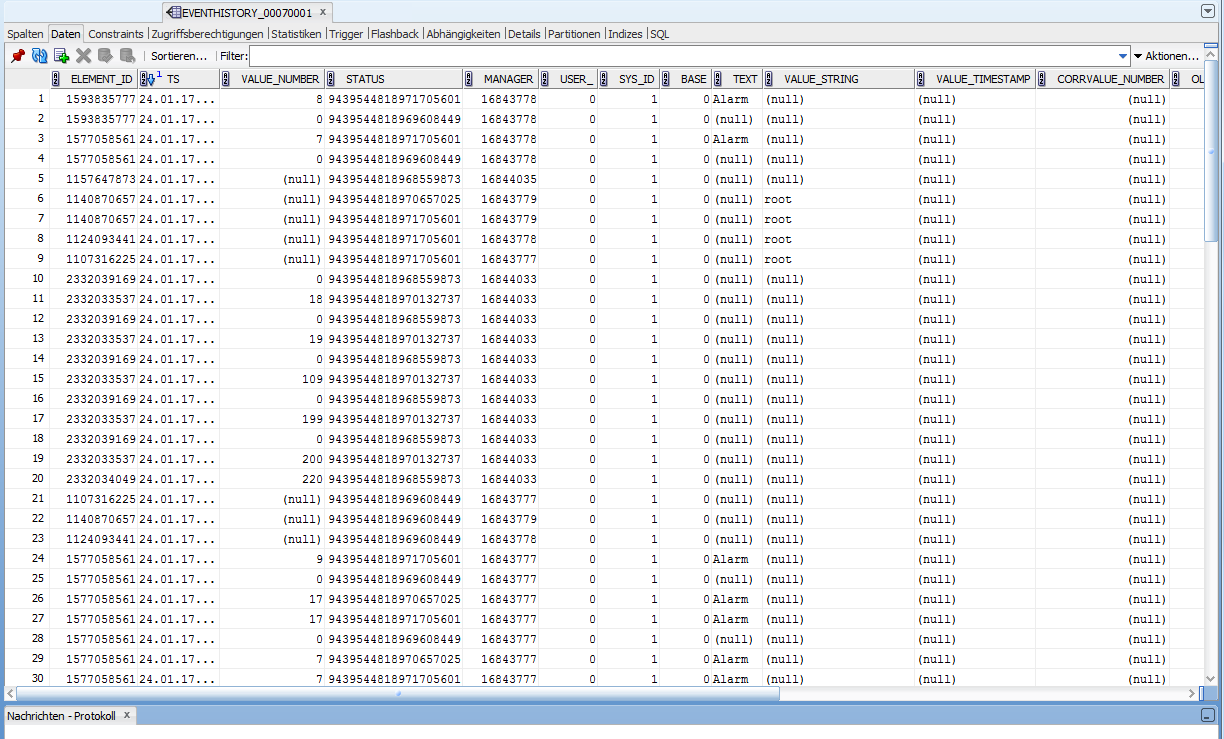Open the Spalten tab
Viewport: 1224px width, 739px height.
click(x=25, y=34)
